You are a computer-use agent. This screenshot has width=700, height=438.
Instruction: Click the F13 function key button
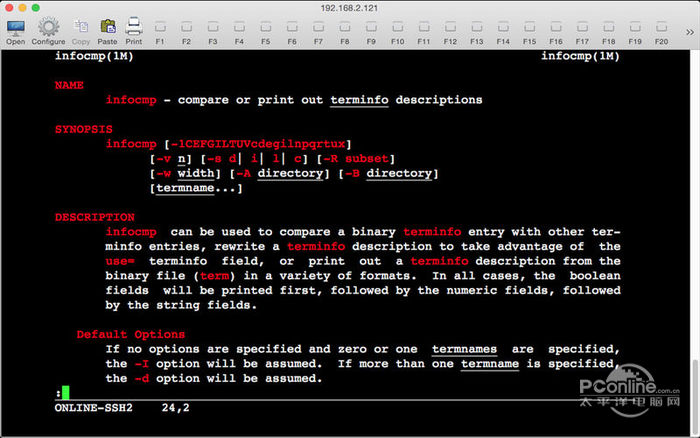476,33
